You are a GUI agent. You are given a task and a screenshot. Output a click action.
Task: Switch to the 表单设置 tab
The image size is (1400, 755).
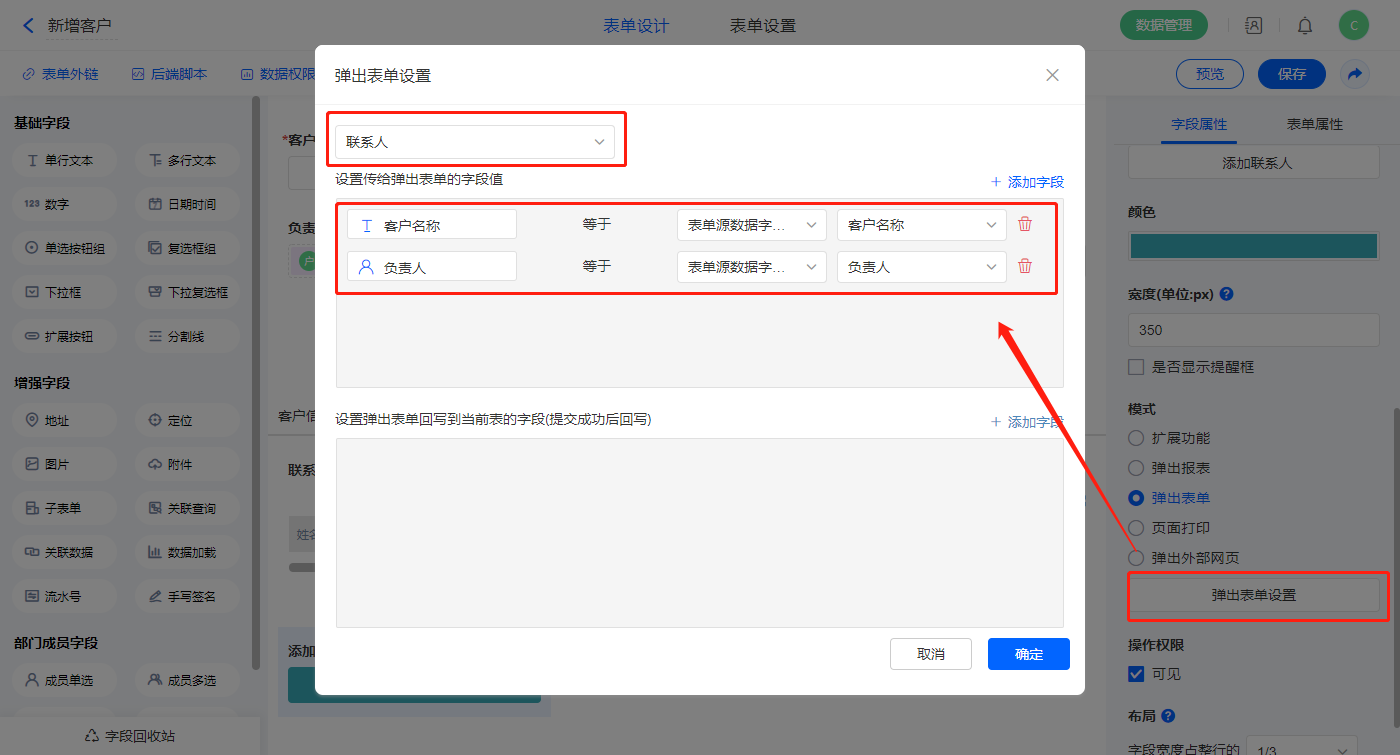pos(763,26)
